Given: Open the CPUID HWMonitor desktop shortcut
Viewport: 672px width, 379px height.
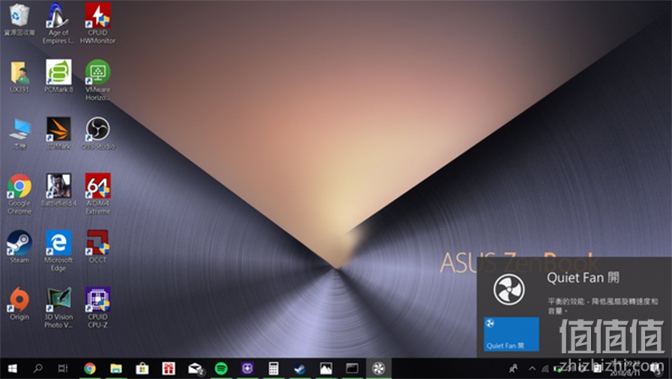Looking at the screenshot, I should point(98,23).
